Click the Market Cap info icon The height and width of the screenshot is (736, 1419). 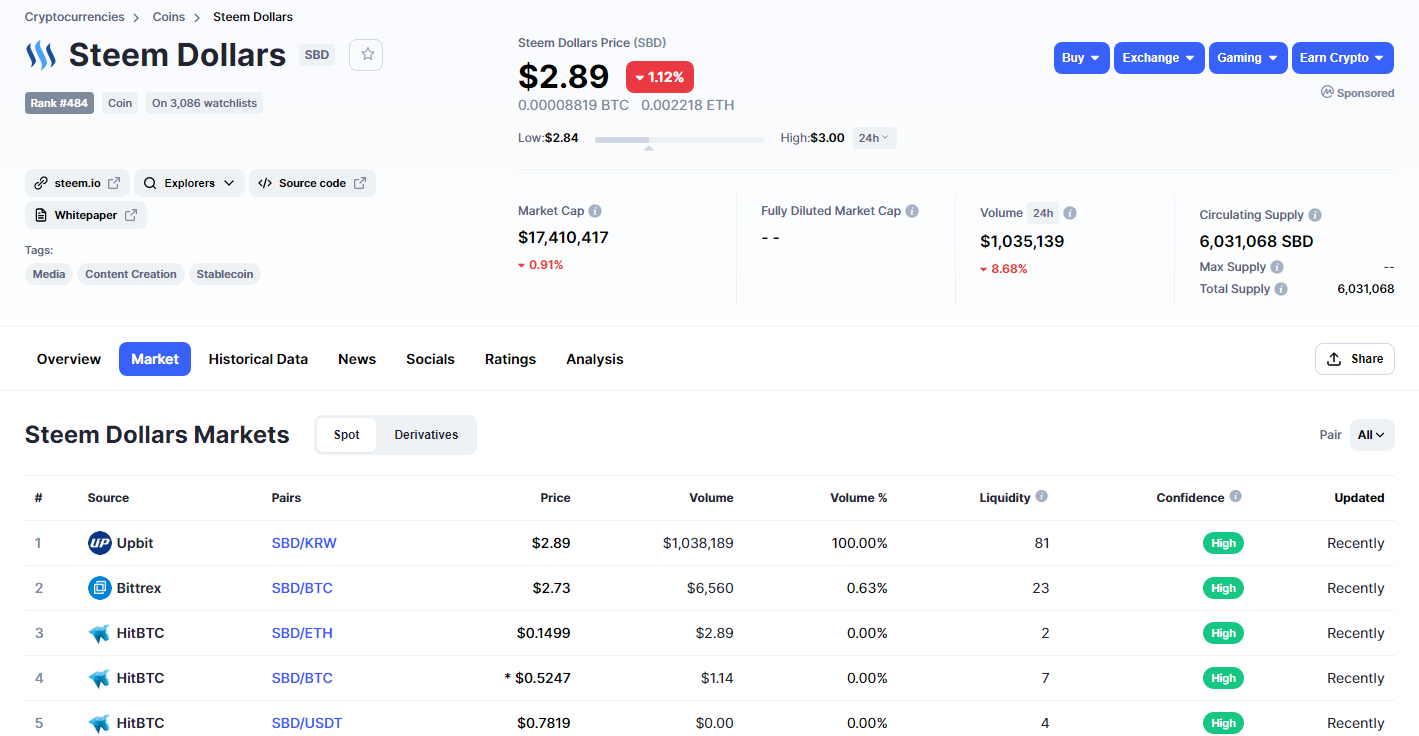point(595,211)
